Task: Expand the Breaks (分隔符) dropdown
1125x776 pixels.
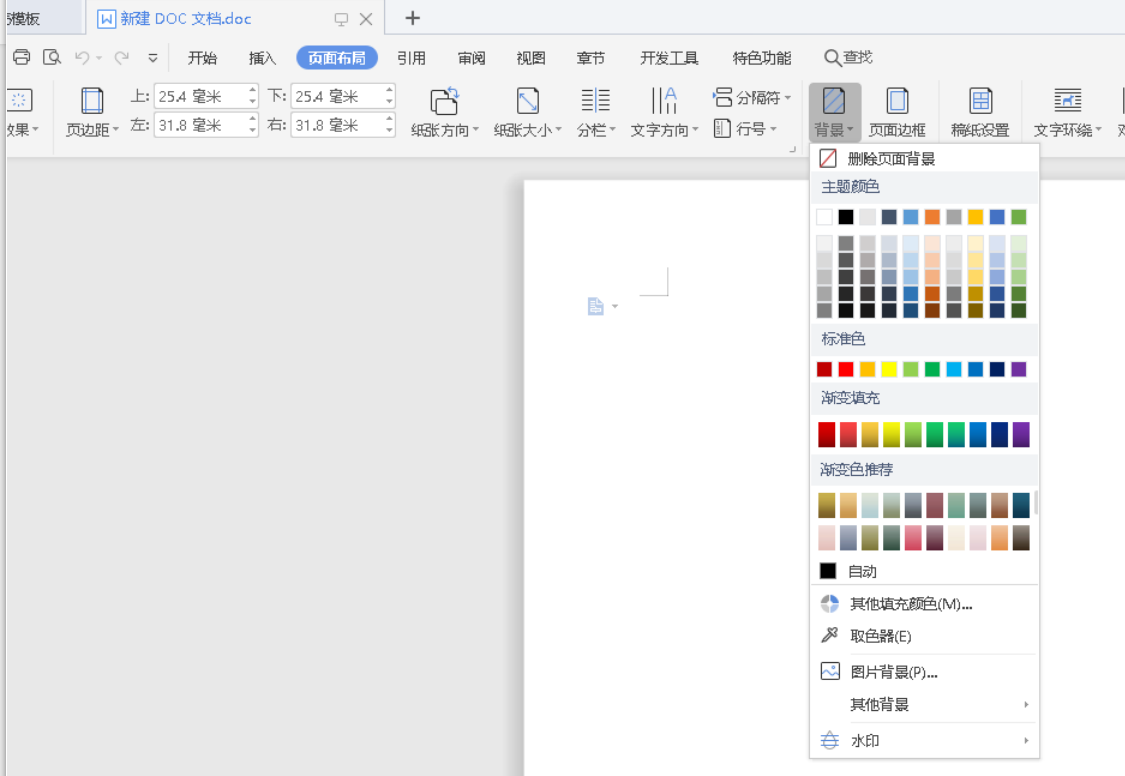Action: 752,98
